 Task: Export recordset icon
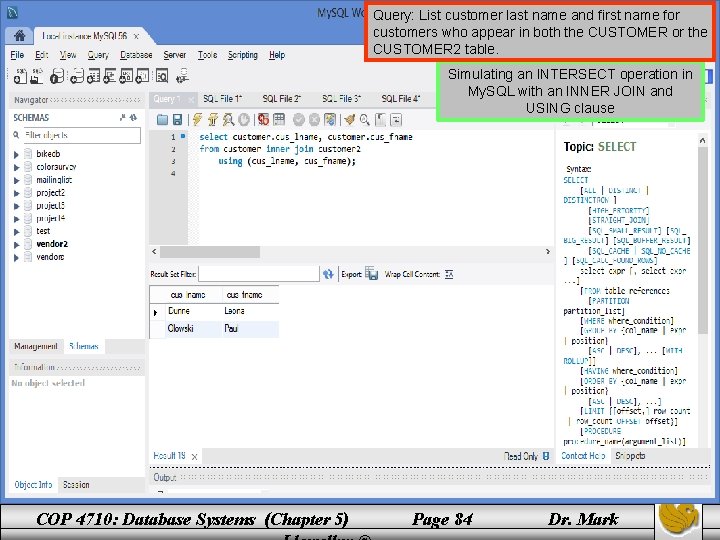coord(371,274)
